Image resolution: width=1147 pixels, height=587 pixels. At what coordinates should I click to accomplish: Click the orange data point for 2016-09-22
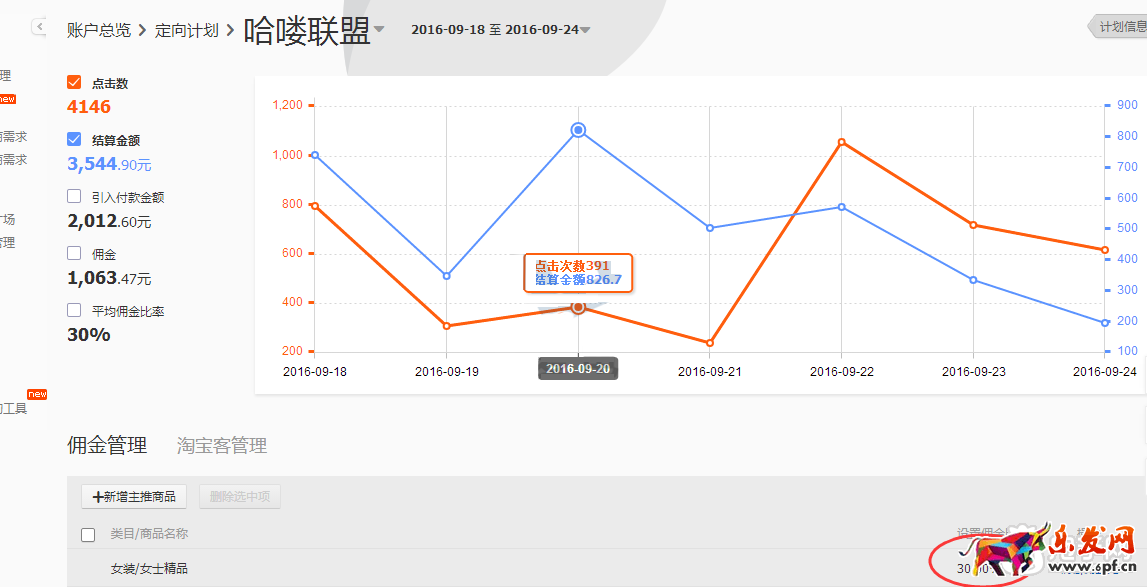click(x=842, y=142)
